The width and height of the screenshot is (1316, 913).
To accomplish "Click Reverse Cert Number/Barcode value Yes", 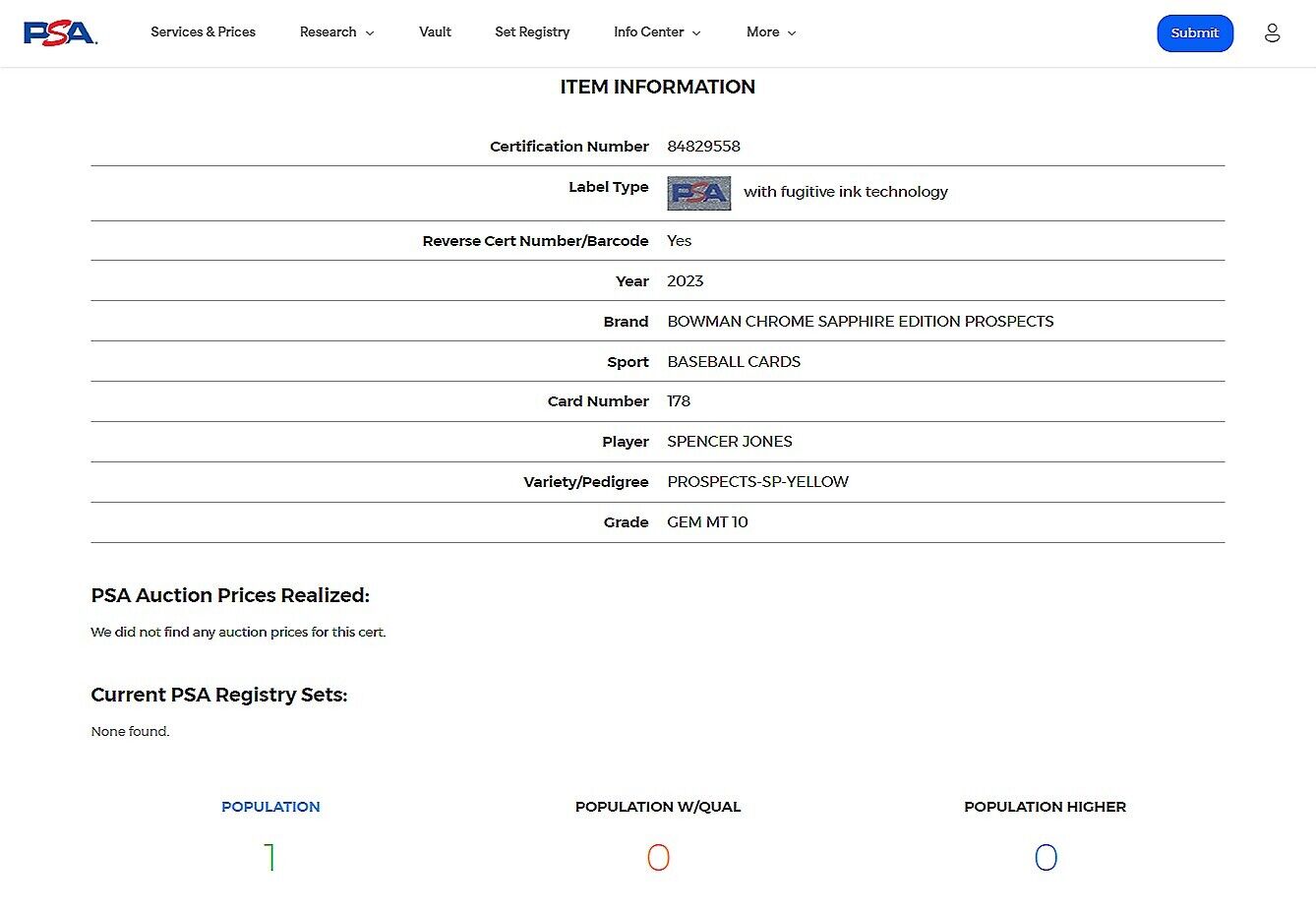I will pos(679,241).
